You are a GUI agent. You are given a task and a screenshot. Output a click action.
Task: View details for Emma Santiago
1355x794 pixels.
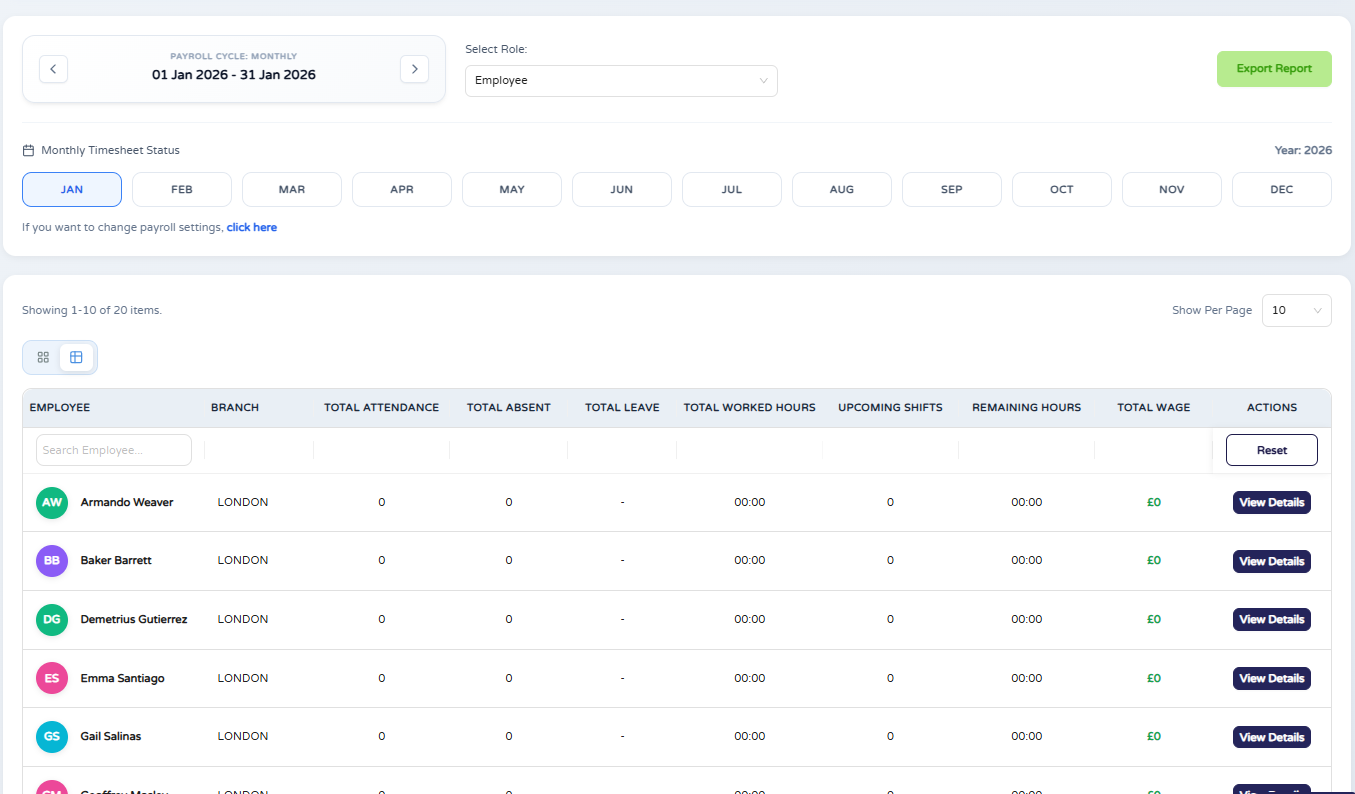pyautogui.click(x=1272, y=679)
